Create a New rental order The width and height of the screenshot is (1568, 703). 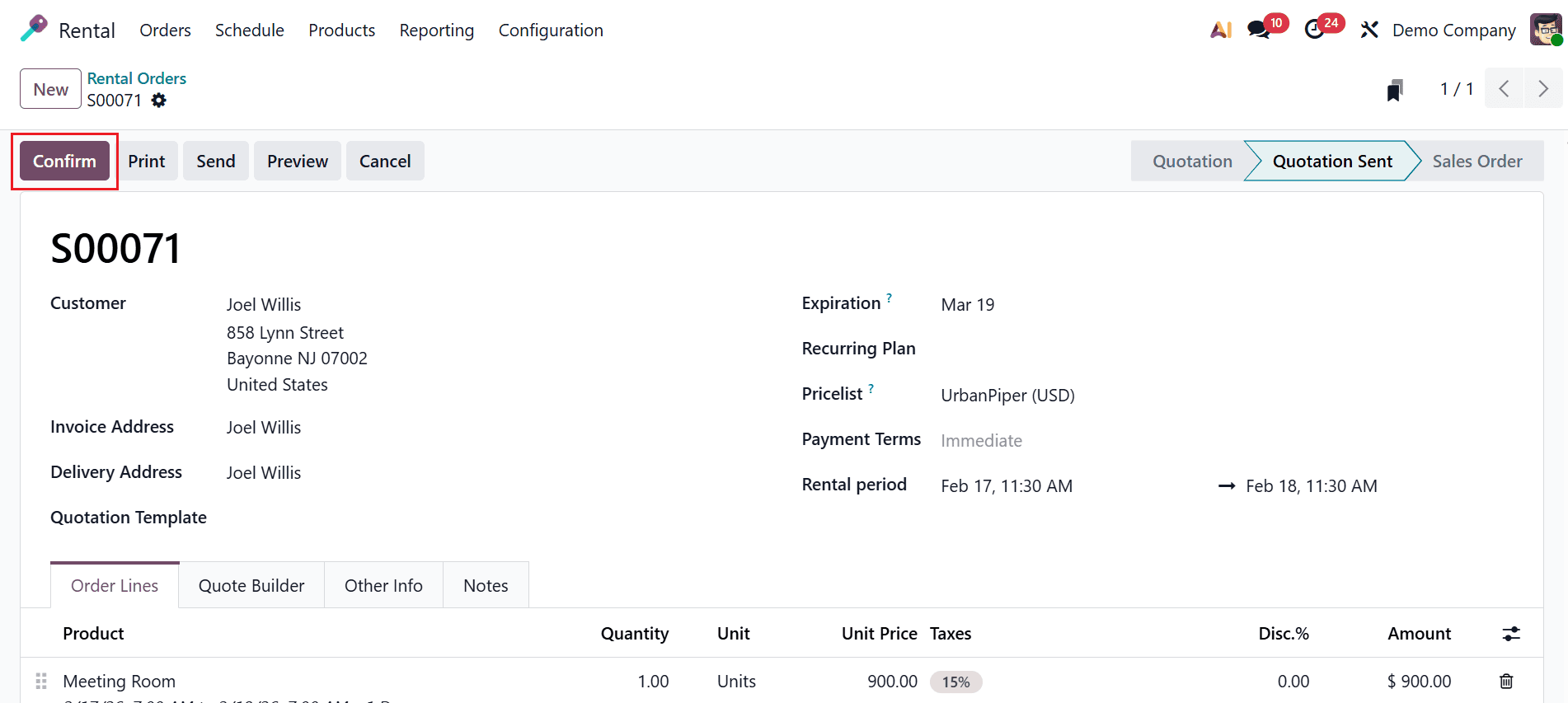[50, 89]
